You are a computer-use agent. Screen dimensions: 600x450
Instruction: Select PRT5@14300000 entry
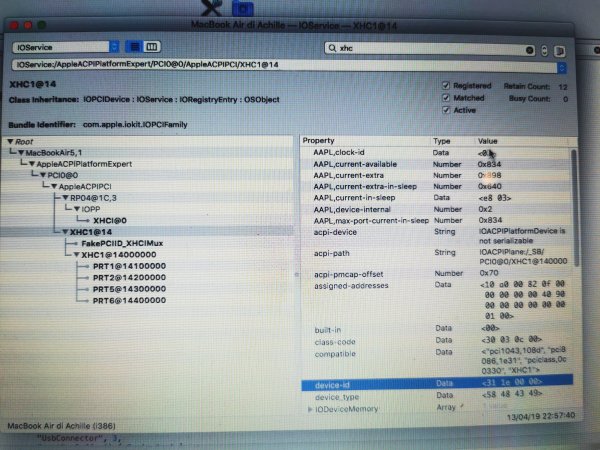[129, 289]
